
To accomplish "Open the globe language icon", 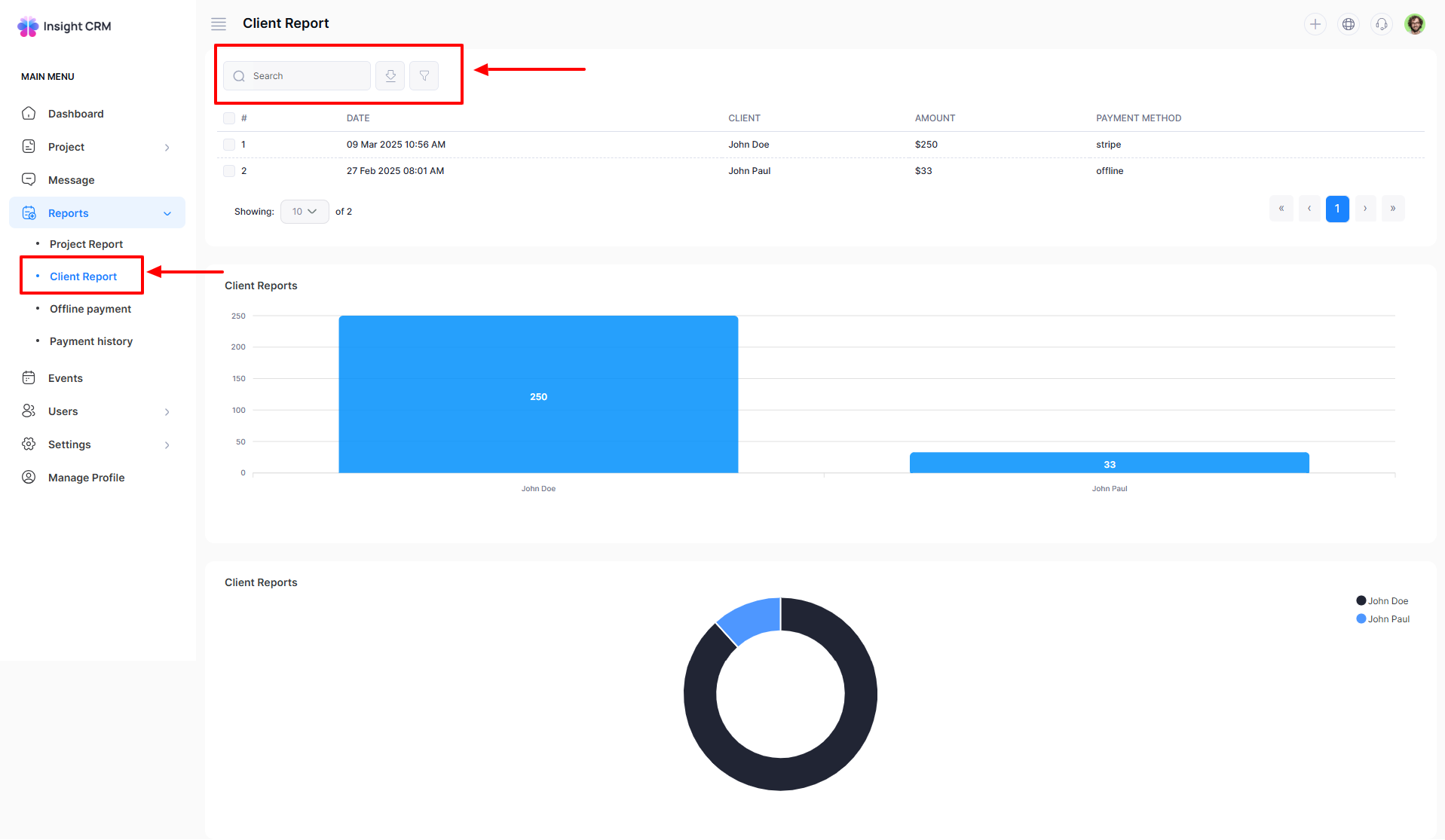I will tap(1348, 24).
